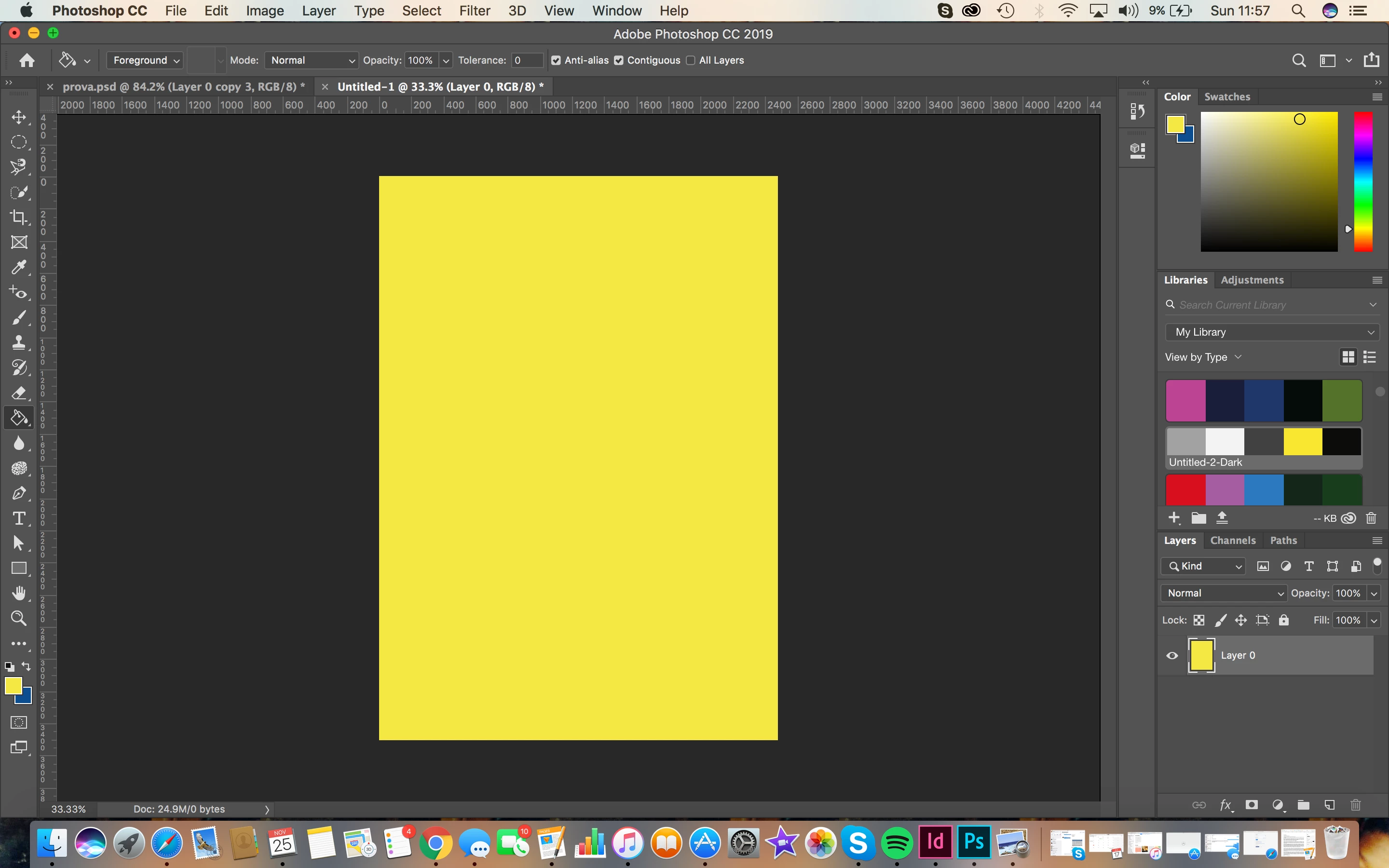
Task: Uncheck the Contiguous option
Action: click(x=619, y=60)
